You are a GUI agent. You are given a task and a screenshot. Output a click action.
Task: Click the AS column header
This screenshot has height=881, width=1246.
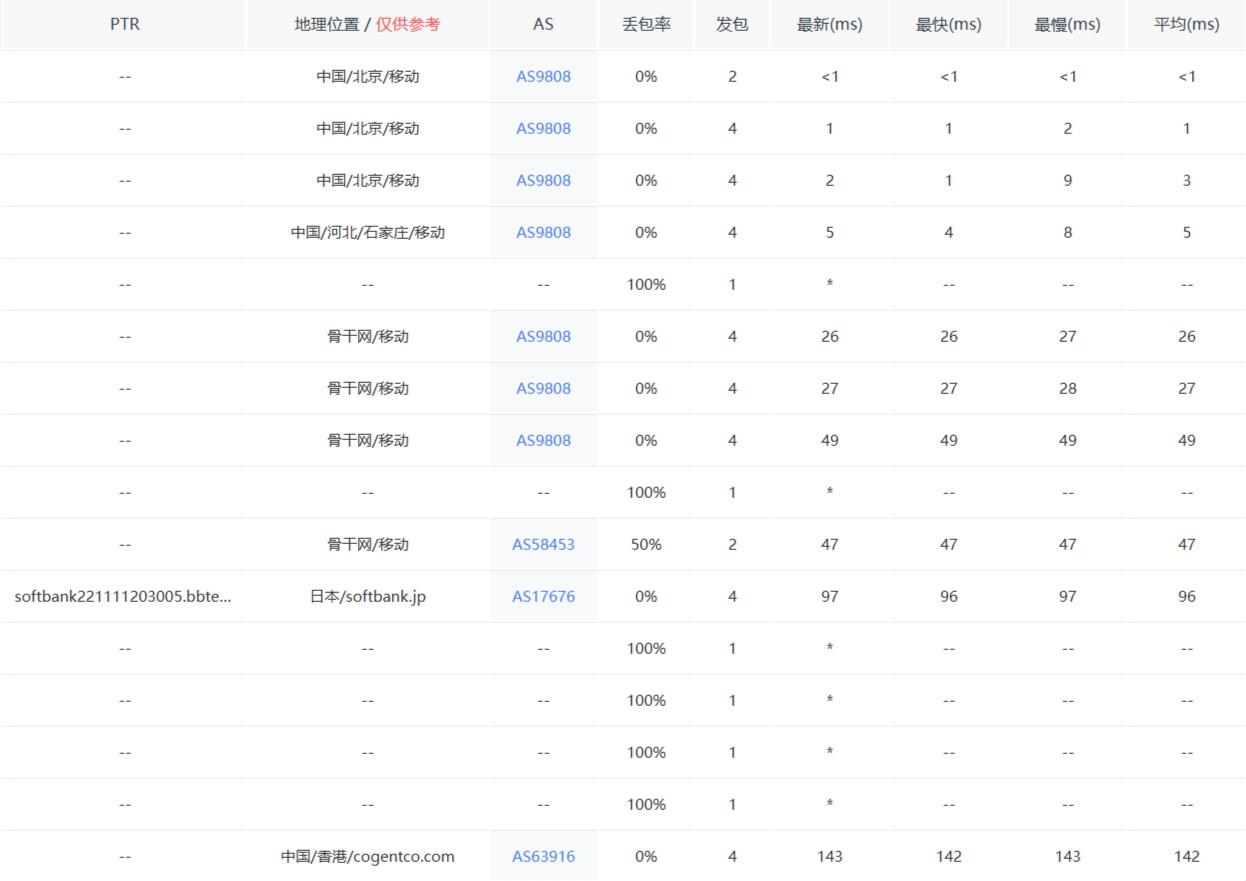(x=543, y=24)
